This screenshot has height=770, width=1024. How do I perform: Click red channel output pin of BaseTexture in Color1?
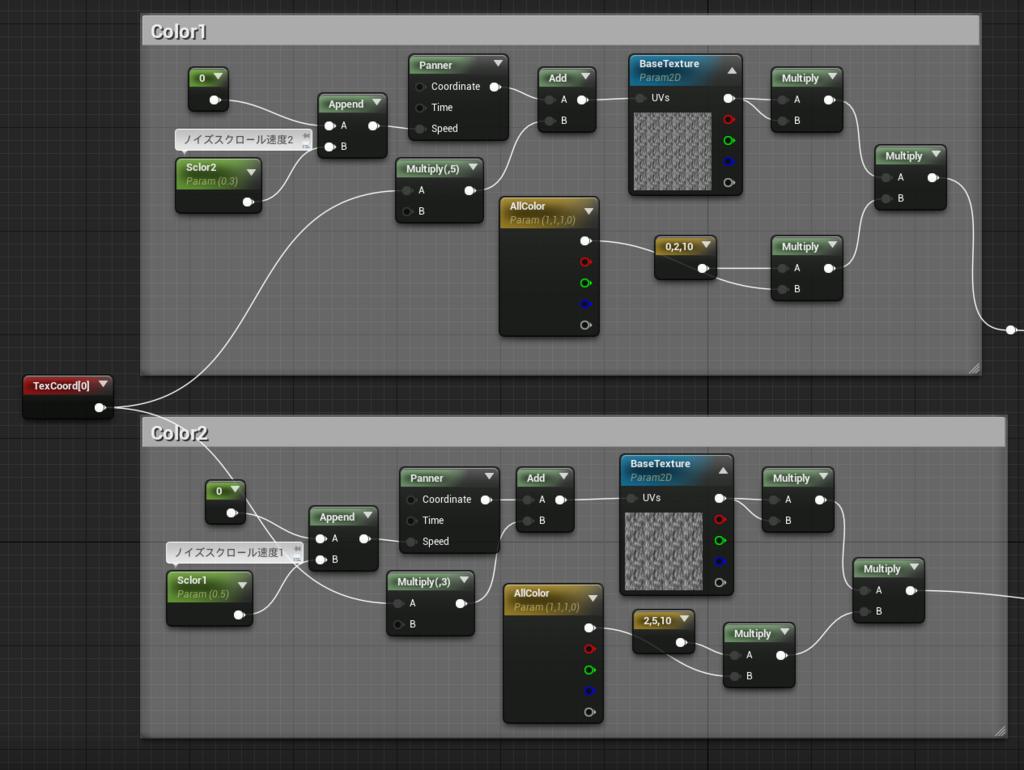(x=729, y=120)
